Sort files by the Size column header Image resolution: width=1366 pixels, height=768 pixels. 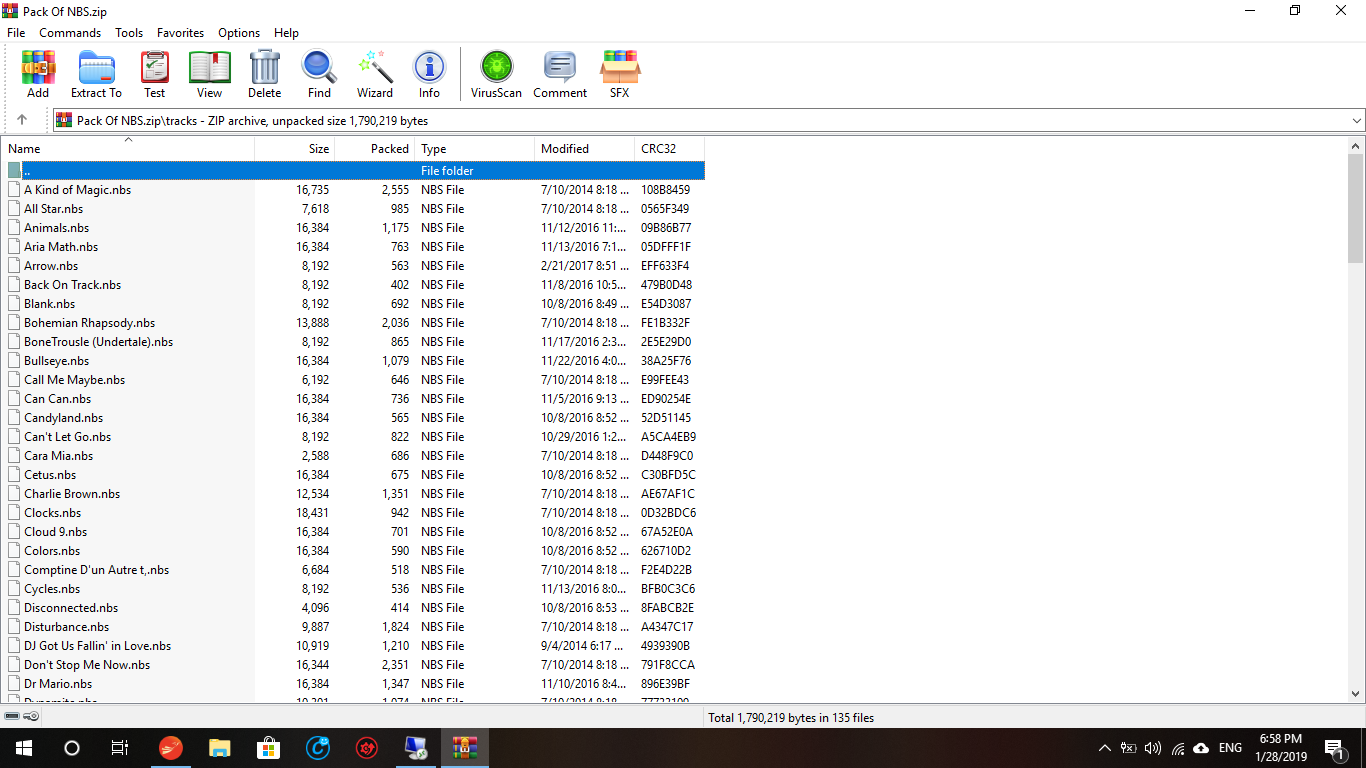coord(295,149)
